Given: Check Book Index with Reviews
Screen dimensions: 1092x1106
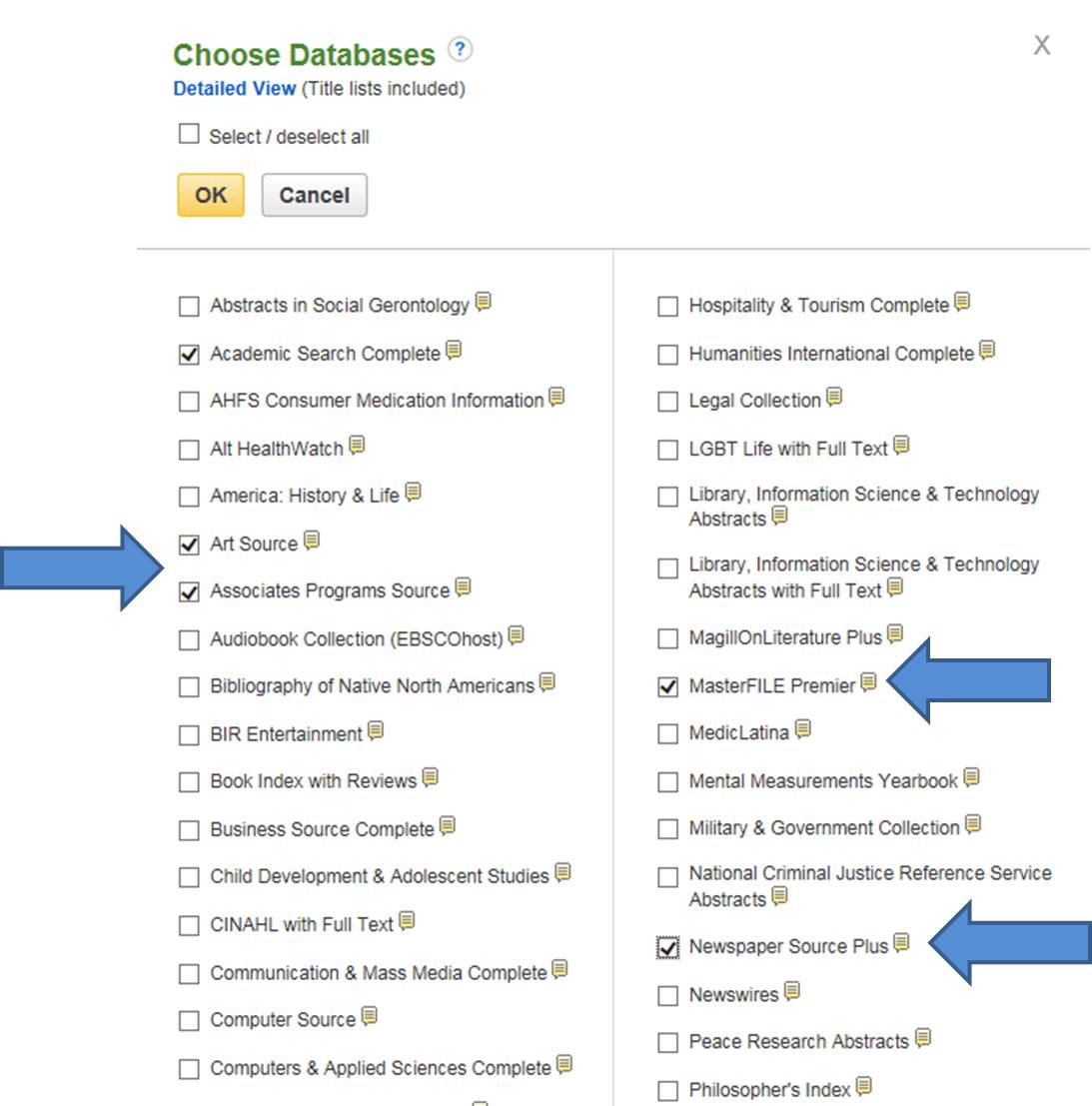Looking at the screenshot, I should point(189,782).
